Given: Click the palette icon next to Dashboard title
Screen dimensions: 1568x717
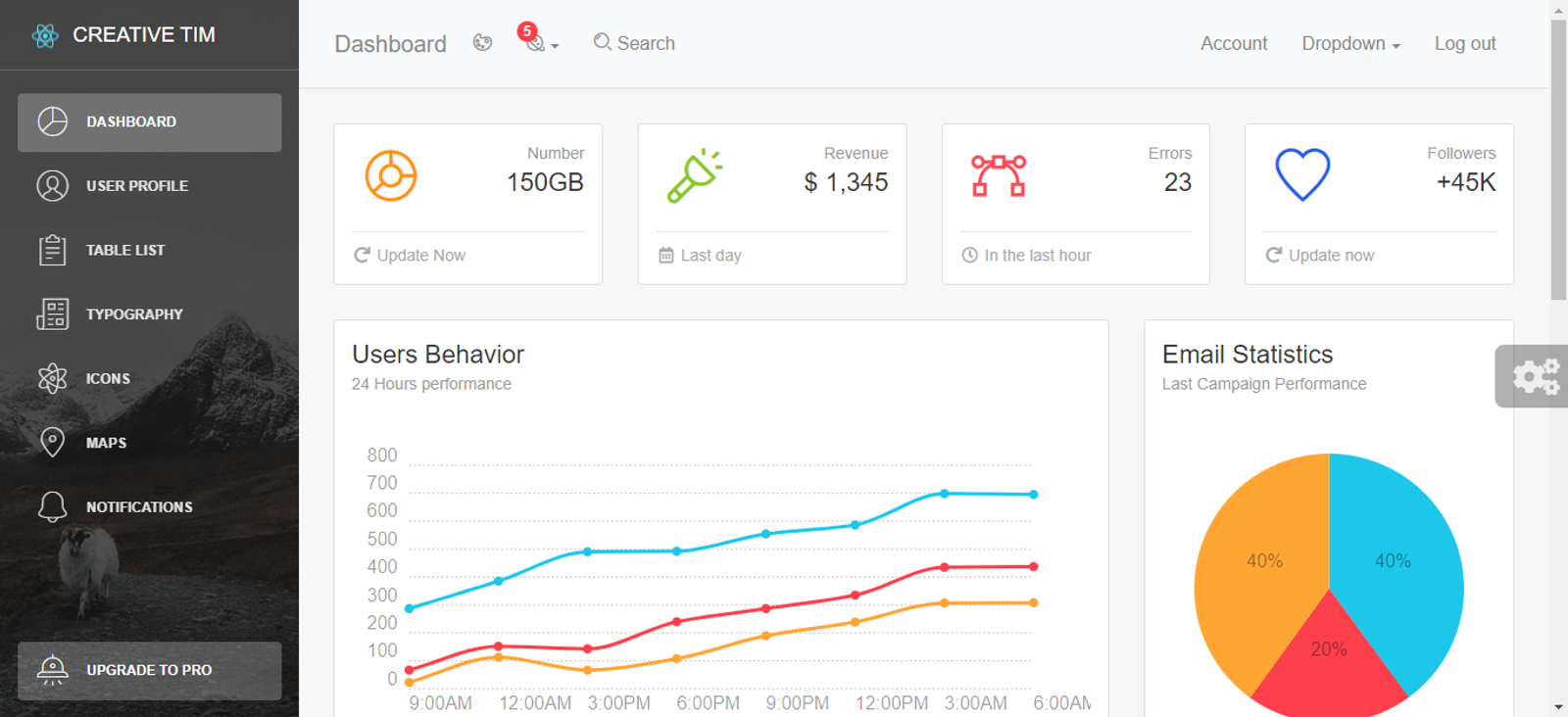Looking at the screenshot, I should [482, 42].
